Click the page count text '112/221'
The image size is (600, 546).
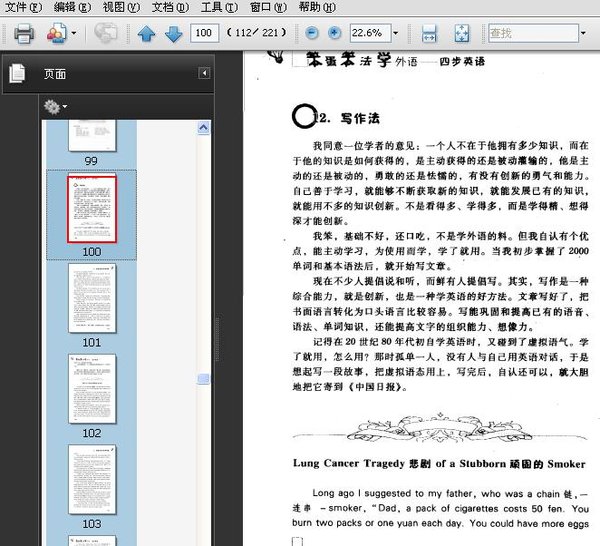(256, 33)
